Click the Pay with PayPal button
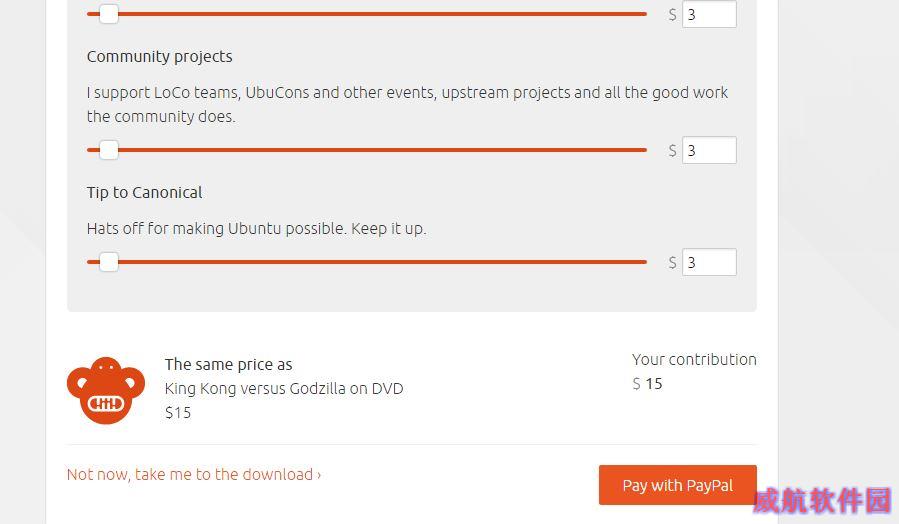899x524 pixels. [678, 485]
